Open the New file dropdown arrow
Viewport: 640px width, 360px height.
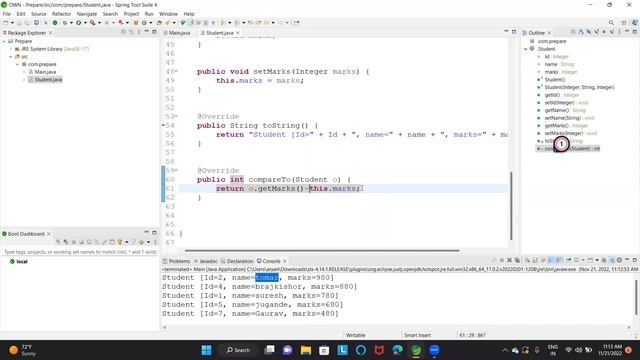[x=12, y=23]
